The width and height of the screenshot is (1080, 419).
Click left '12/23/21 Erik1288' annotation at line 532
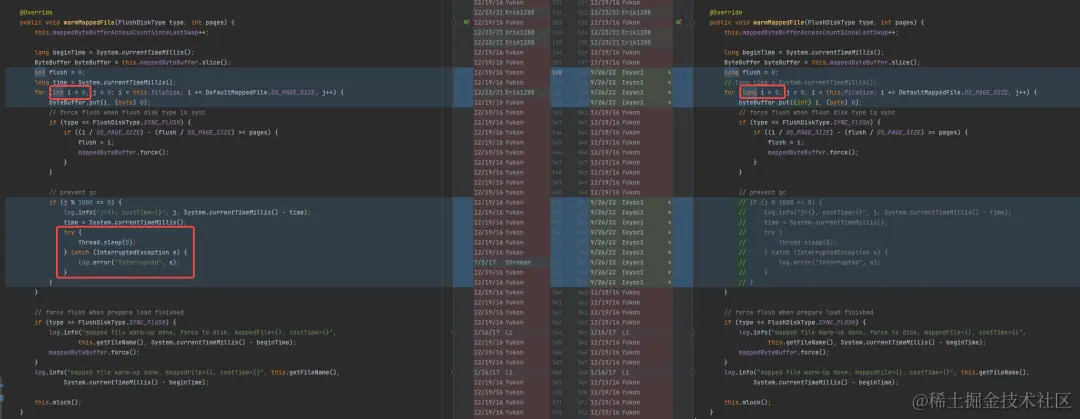click(x=504, y=12)
